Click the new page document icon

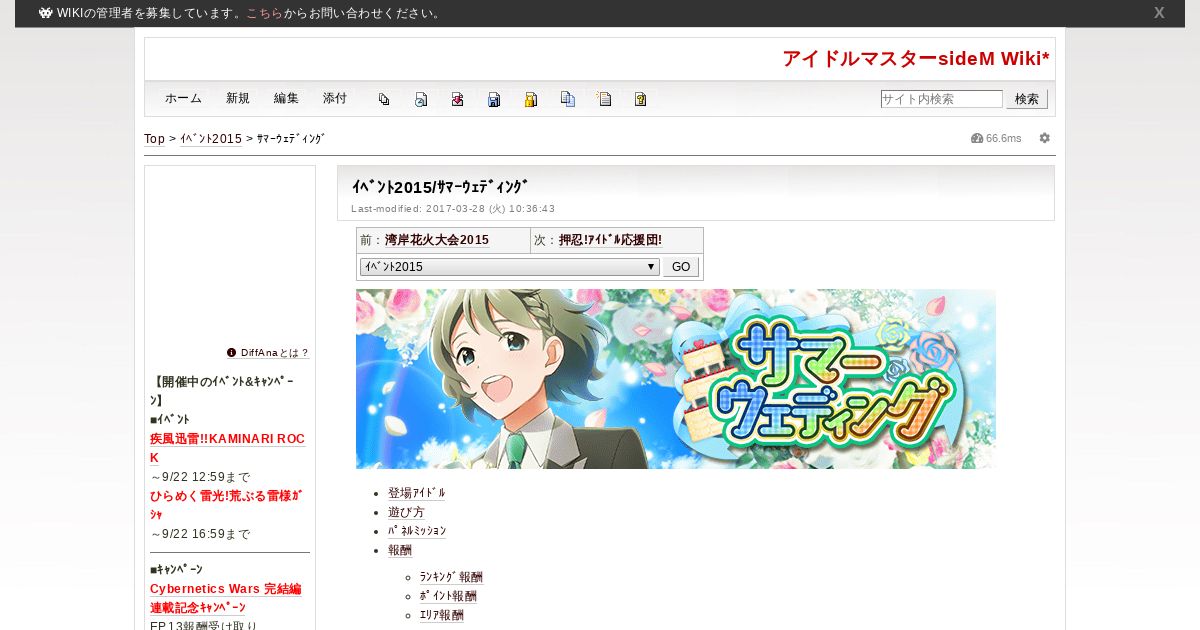tap(604, 99)
